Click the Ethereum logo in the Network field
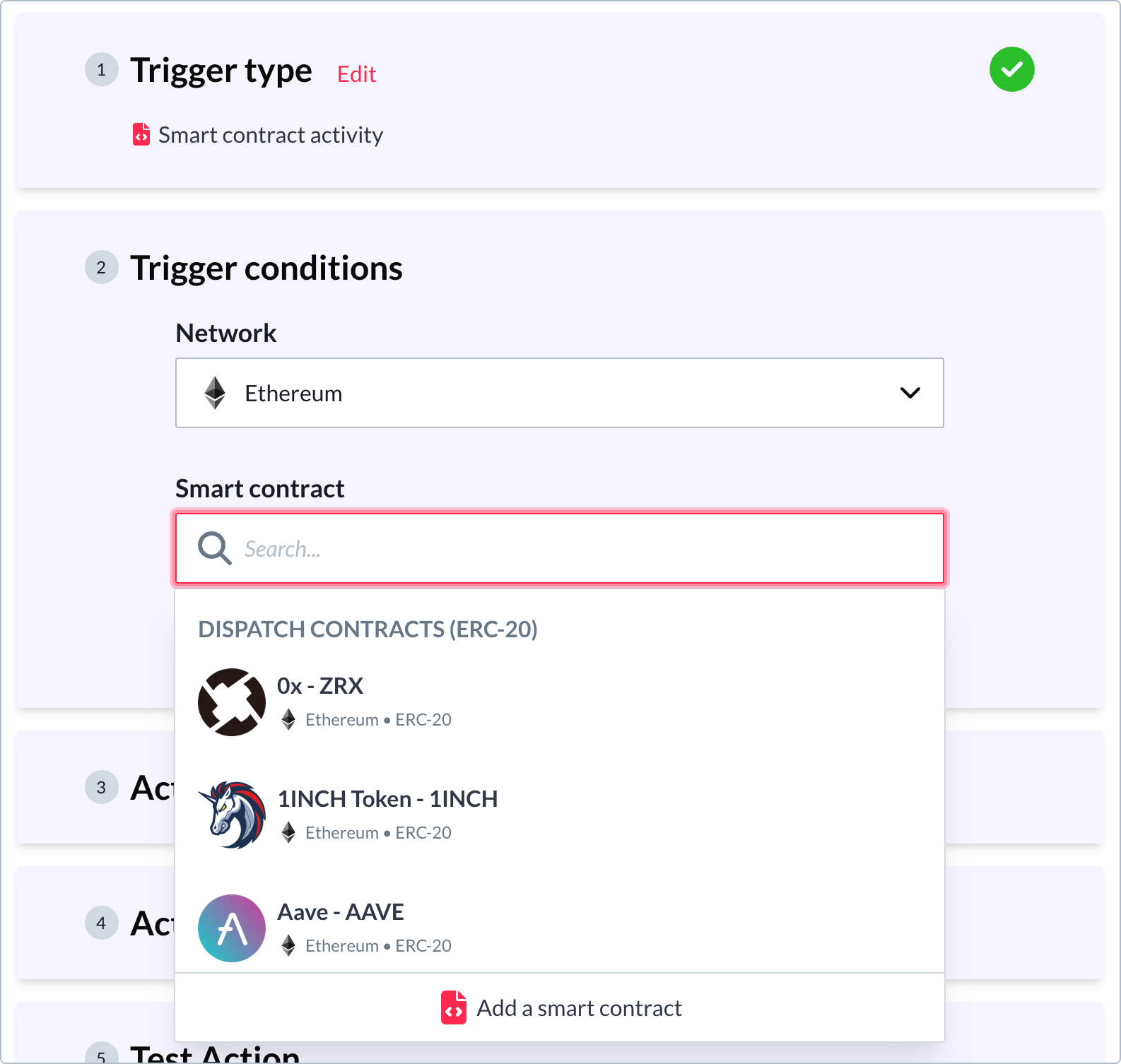Screen dimensions: 1121x1064 coord(214,393)
